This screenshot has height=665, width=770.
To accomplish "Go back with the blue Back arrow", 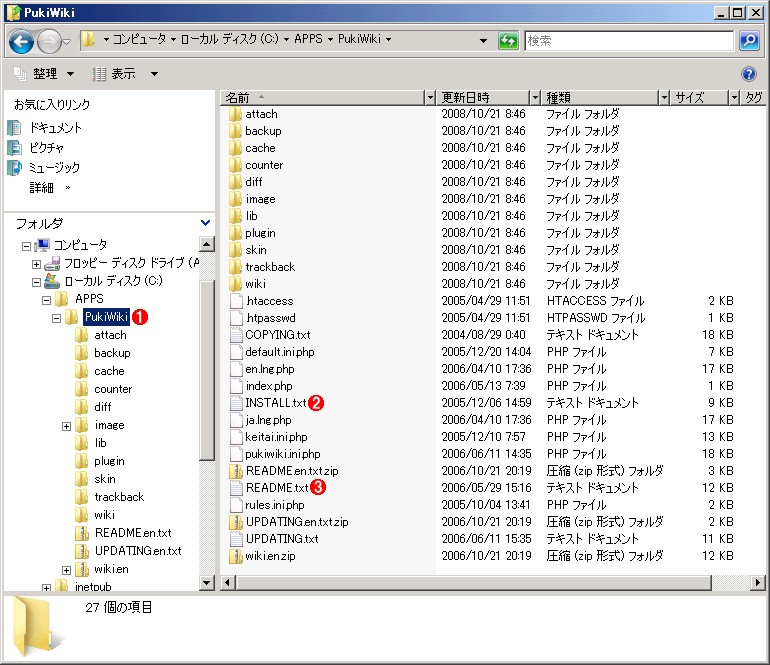I will [22, 42].
